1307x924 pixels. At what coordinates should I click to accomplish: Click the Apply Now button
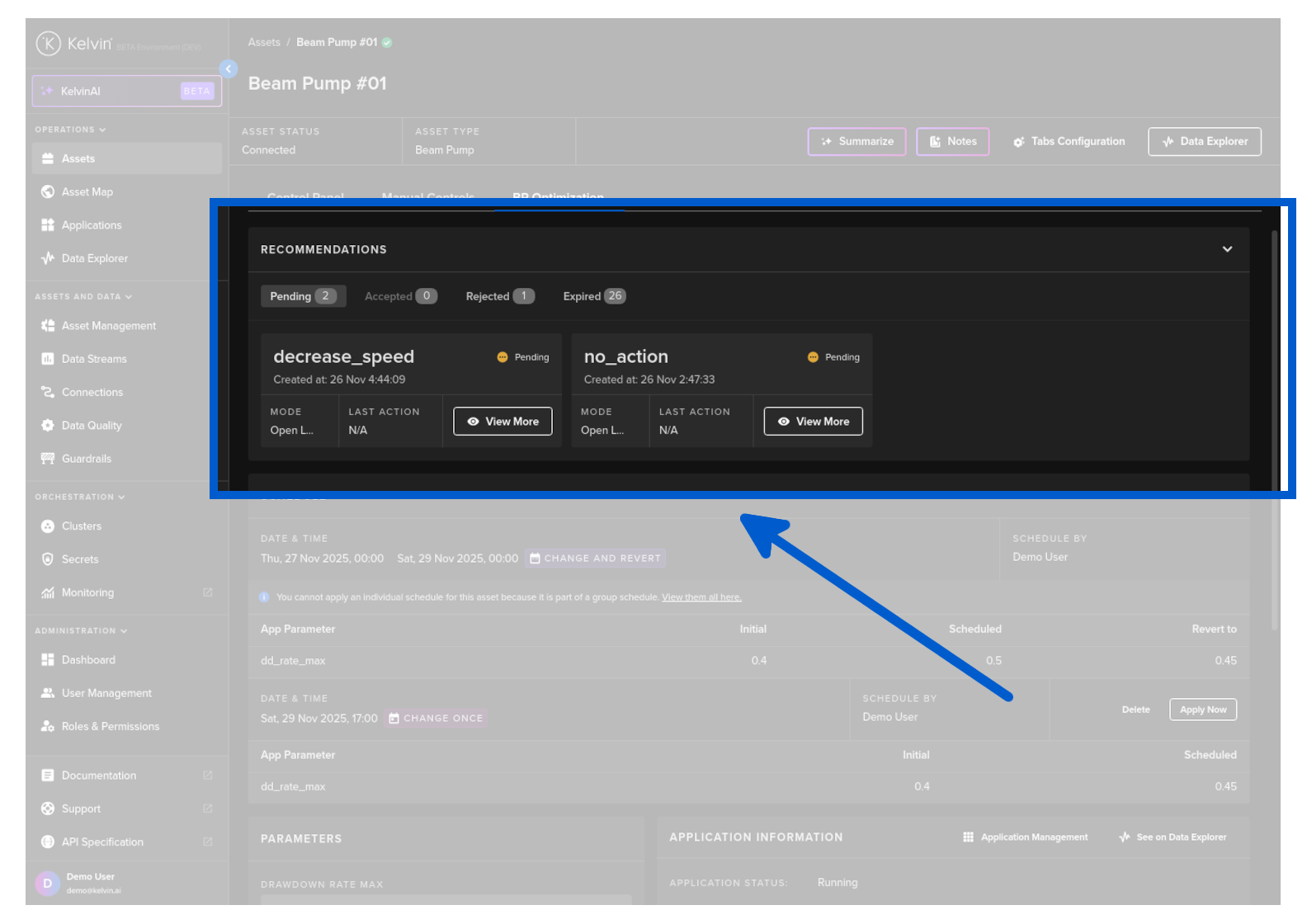1202,709
